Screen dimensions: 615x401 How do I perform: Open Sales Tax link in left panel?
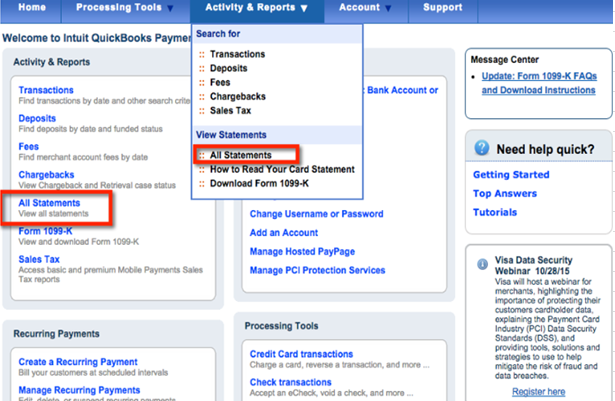point(39,260)
